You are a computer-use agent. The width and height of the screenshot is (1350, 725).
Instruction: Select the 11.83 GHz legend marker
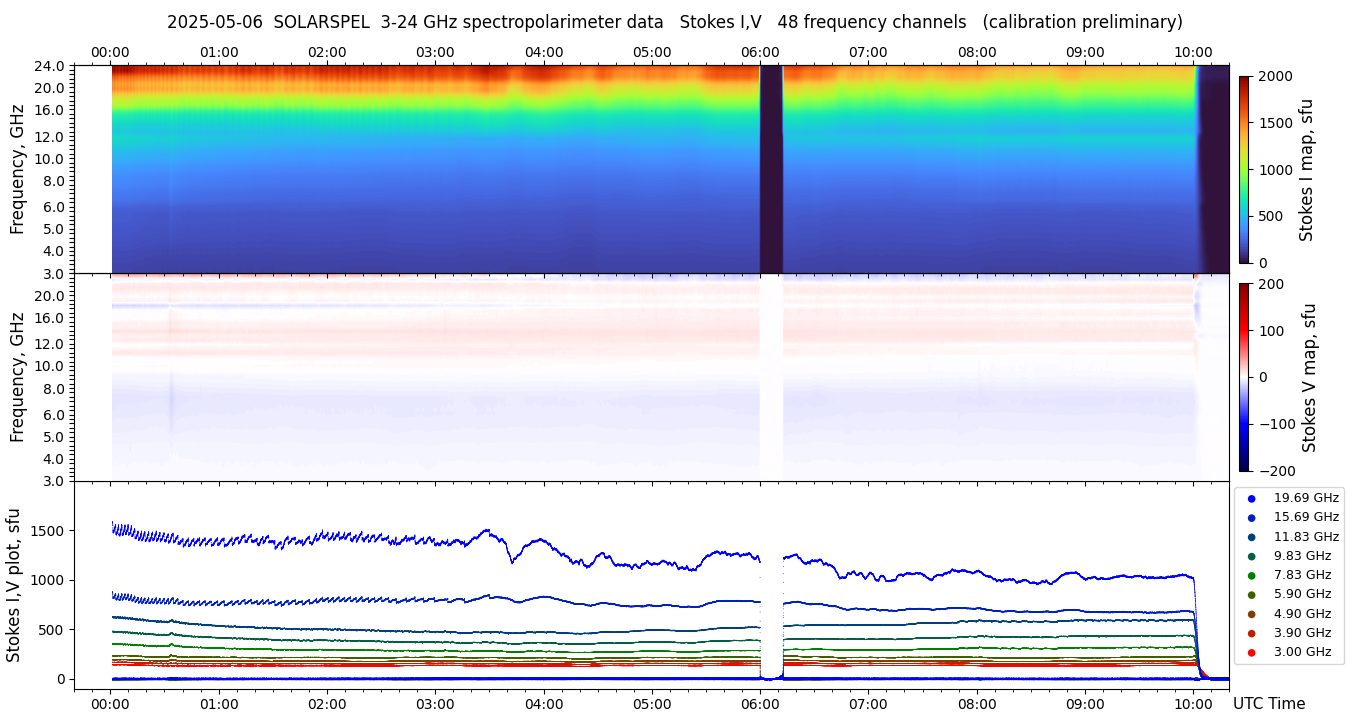pyautogui.click(x=1251, y=537)
